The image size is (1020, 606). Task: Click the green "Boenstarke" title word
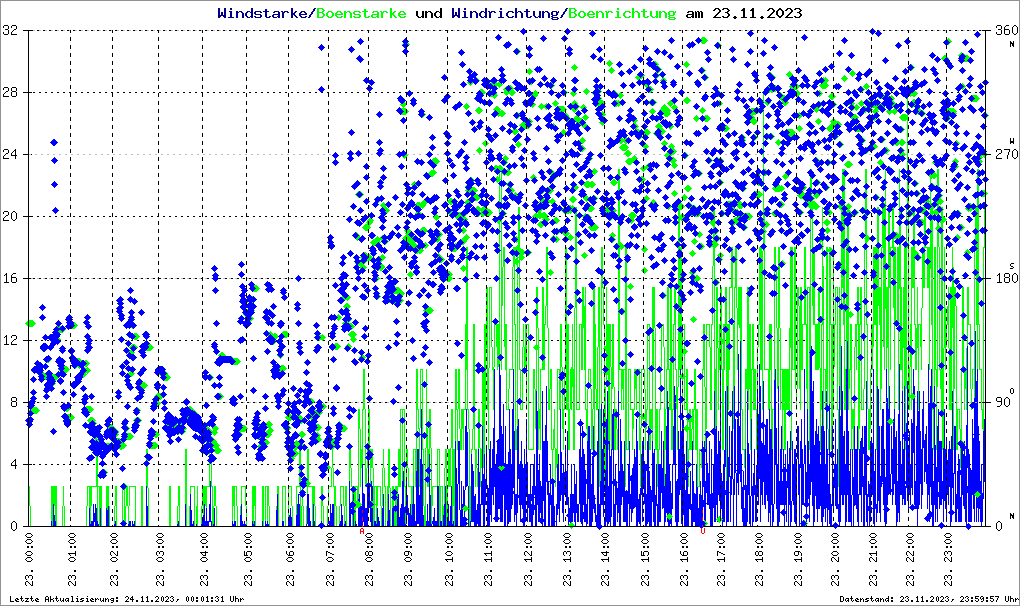pyautogui.click(x=361, y=13)
